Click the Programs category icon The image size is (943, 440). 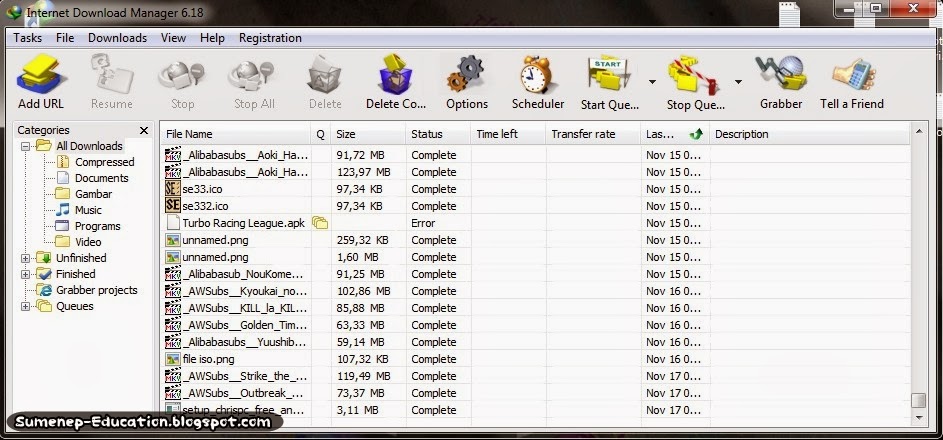63,226
